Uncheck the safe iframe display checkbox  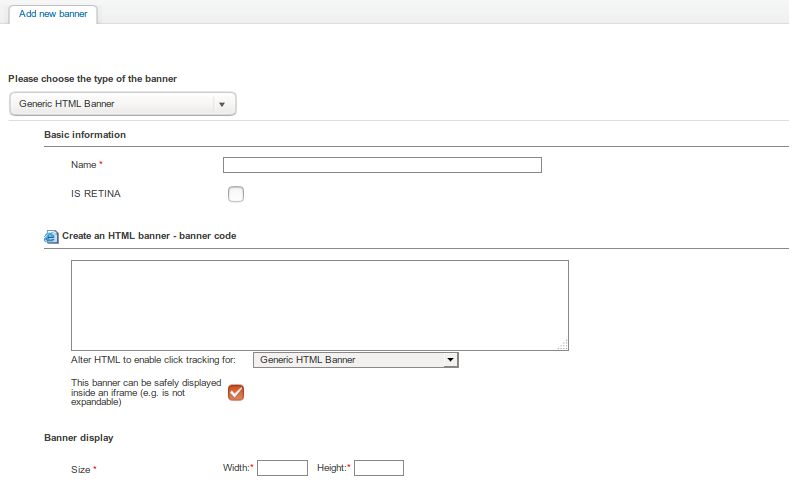(236, 392)
